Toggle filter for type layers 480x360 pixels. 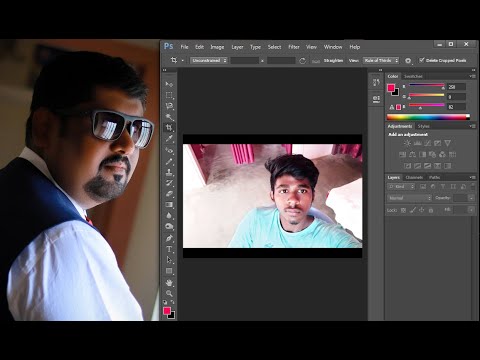tap(443, 187)
